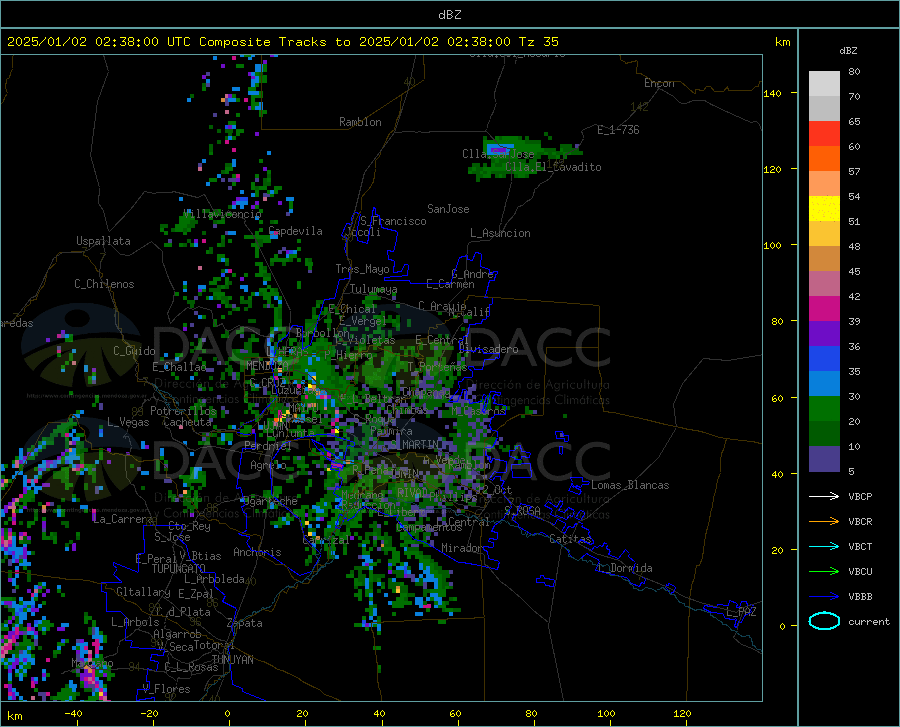Click the -40 tick on horizontal km axis
Screen dimensions: 900x727
73,713
